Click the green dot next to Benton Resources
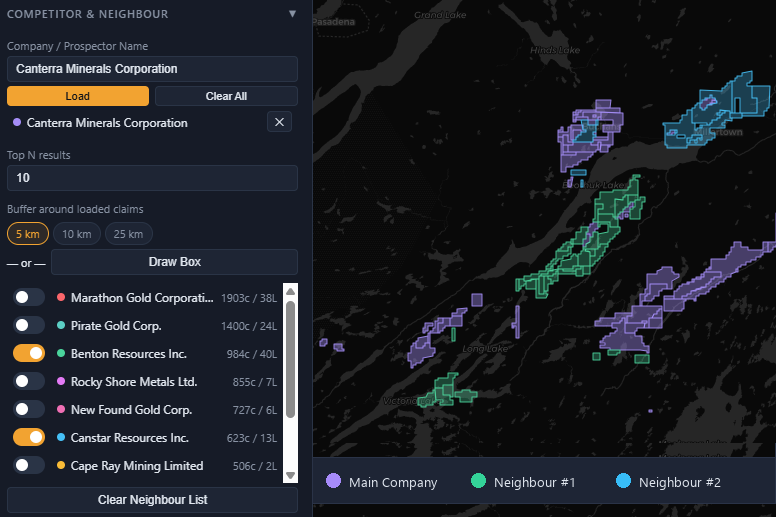The height and width of the screenshot is (517, 776). 61,353
